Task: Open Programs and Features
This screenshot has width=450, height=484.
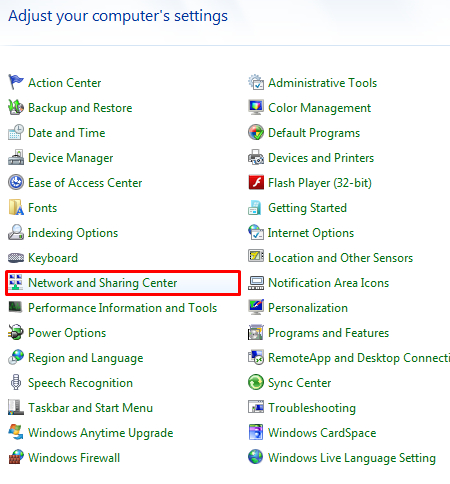Action: 328,333
